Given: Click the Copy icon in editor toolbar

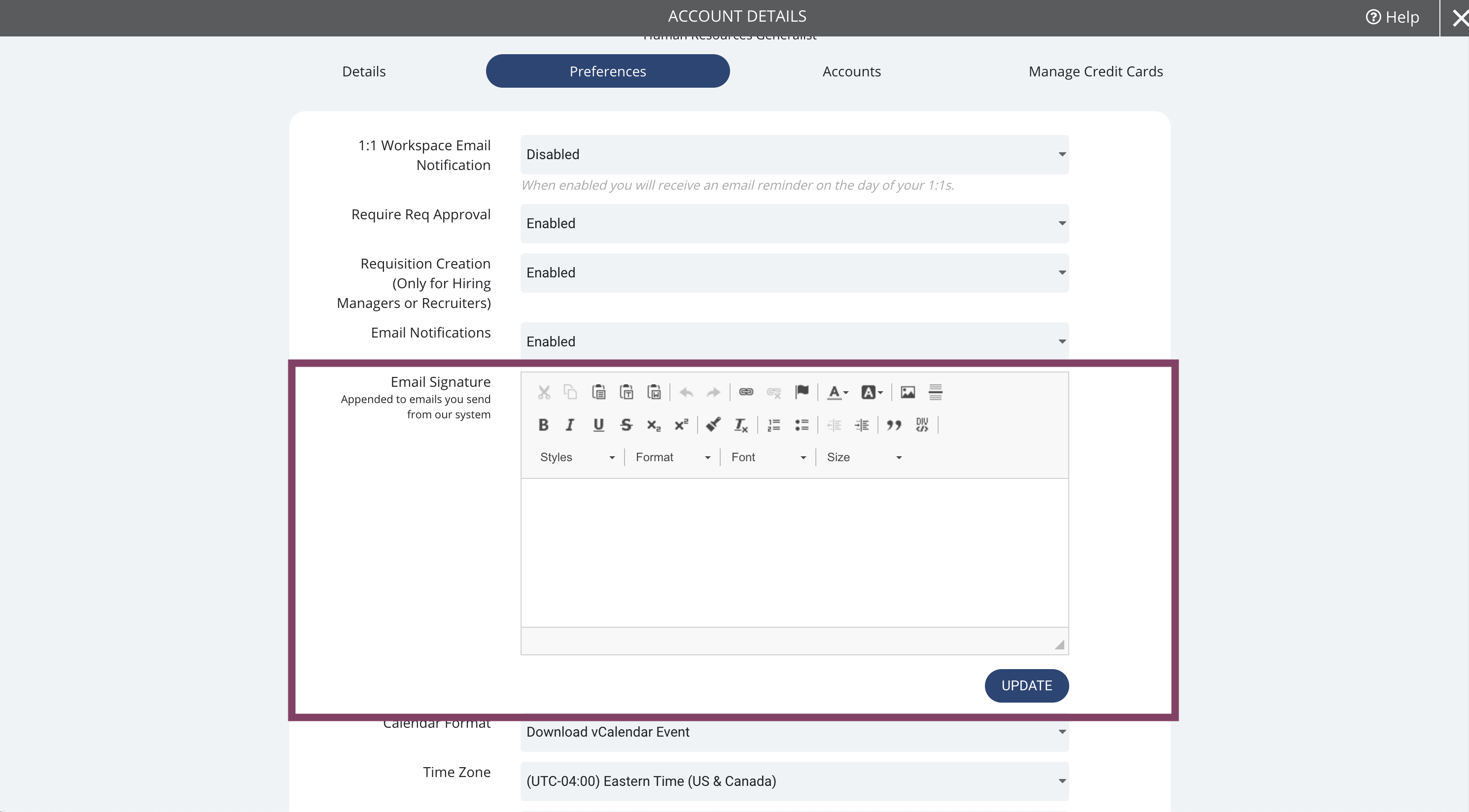Looking at the screenshot, I should point(570,392).
